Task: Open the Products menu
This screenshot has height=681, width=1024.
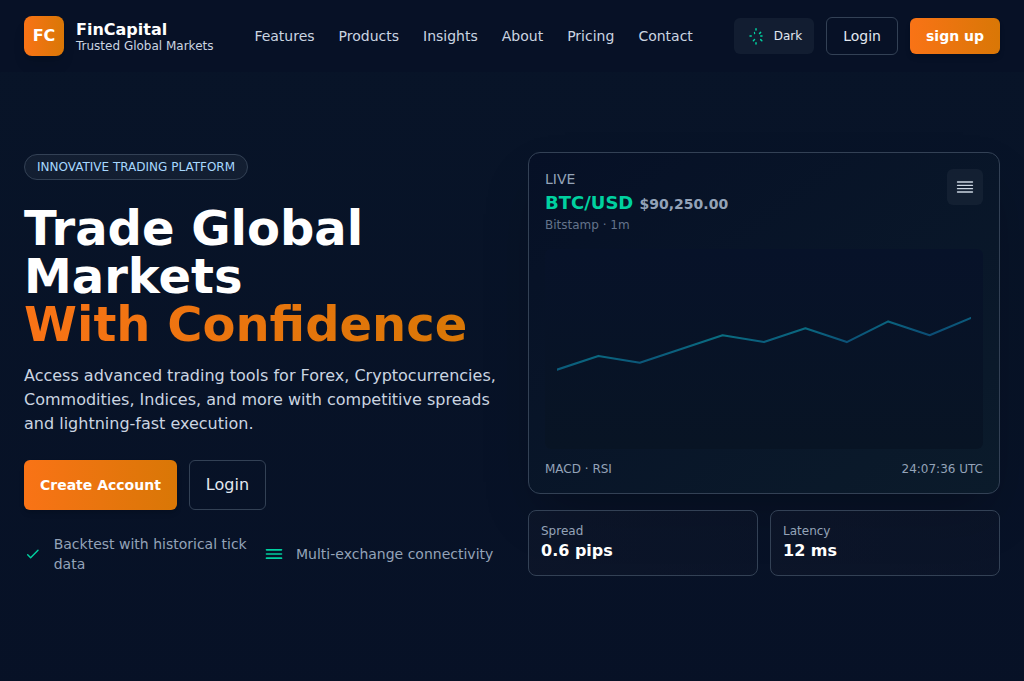Action: tap(368, 36)
